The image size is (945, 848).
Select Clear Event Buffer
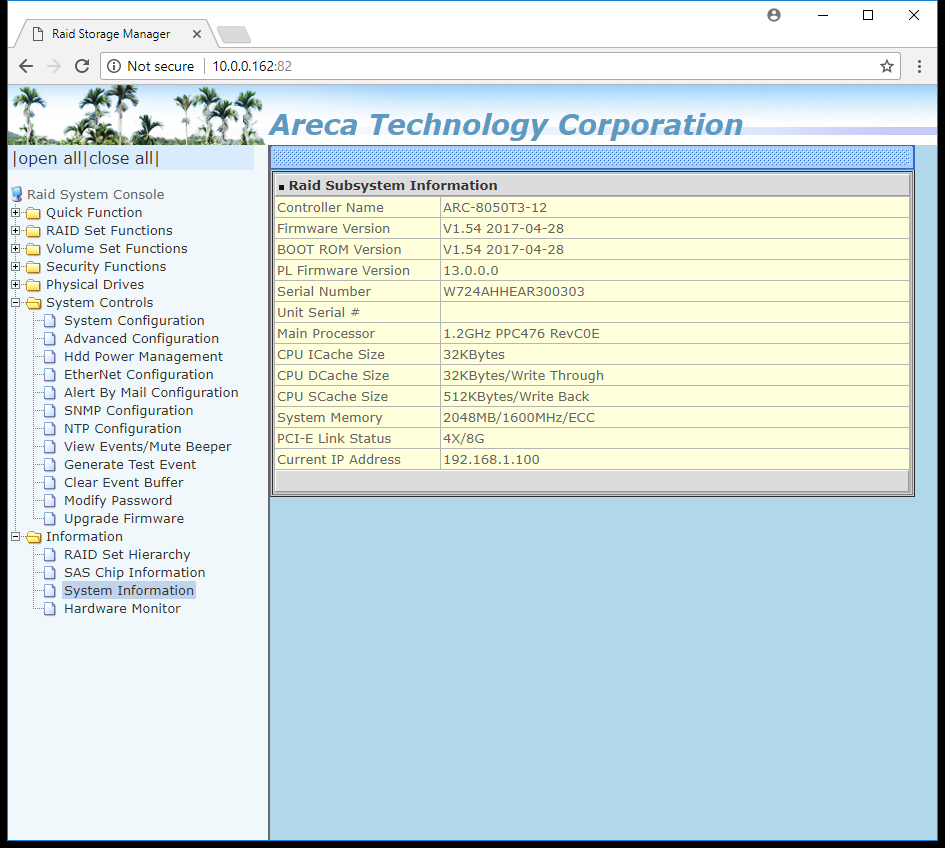(x=124, y=483)
